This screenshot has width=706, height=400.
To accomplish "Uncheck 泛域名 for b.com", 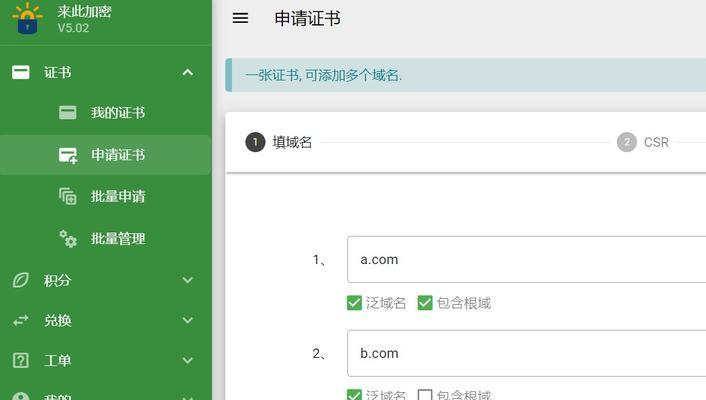I will point(354,395).
